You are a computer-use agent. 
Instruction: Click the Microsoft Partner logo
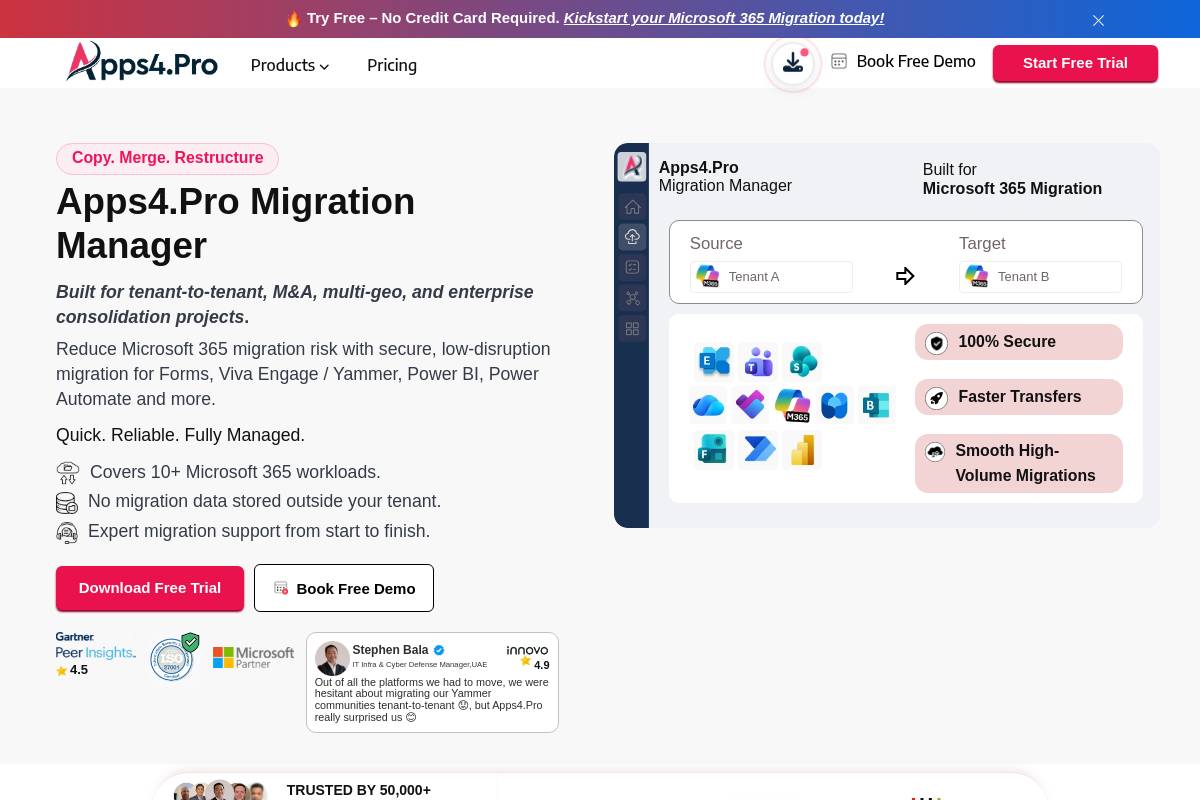(x=253, y=657)
